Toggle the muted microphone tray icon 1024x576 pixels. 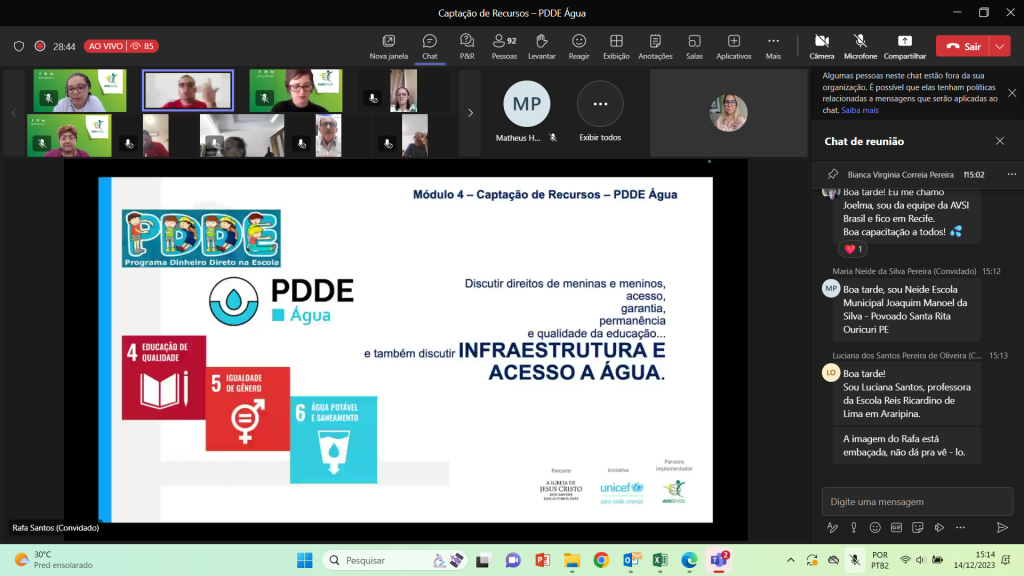point(855,560)
